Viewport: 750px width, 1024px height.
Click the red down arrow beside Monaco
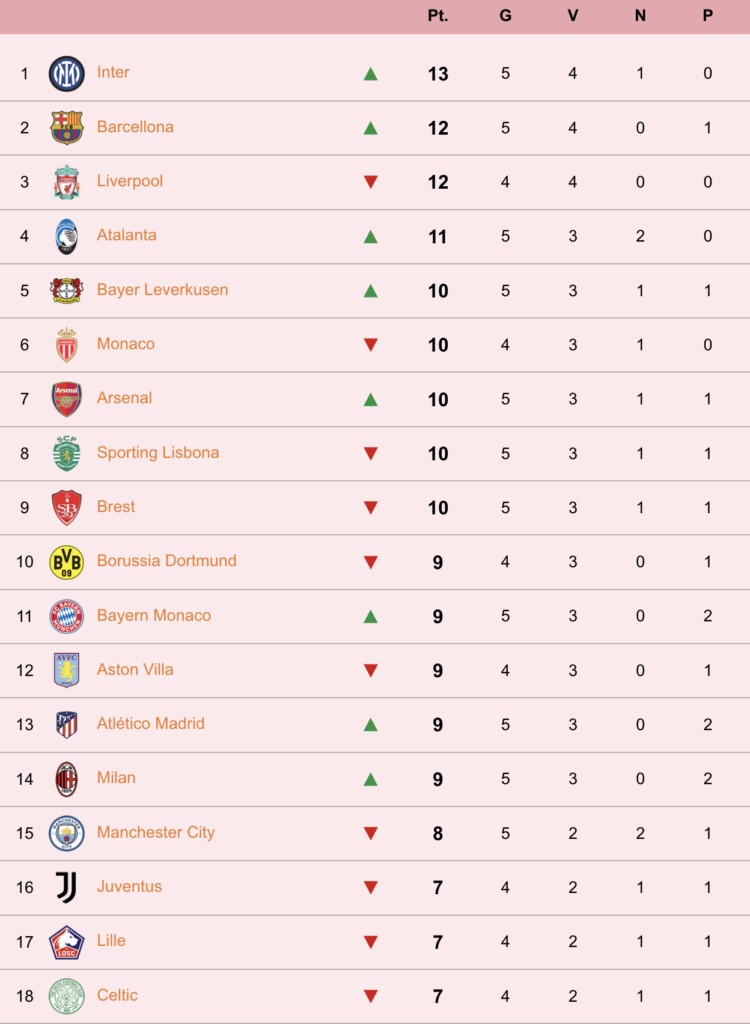coord(370,345)
